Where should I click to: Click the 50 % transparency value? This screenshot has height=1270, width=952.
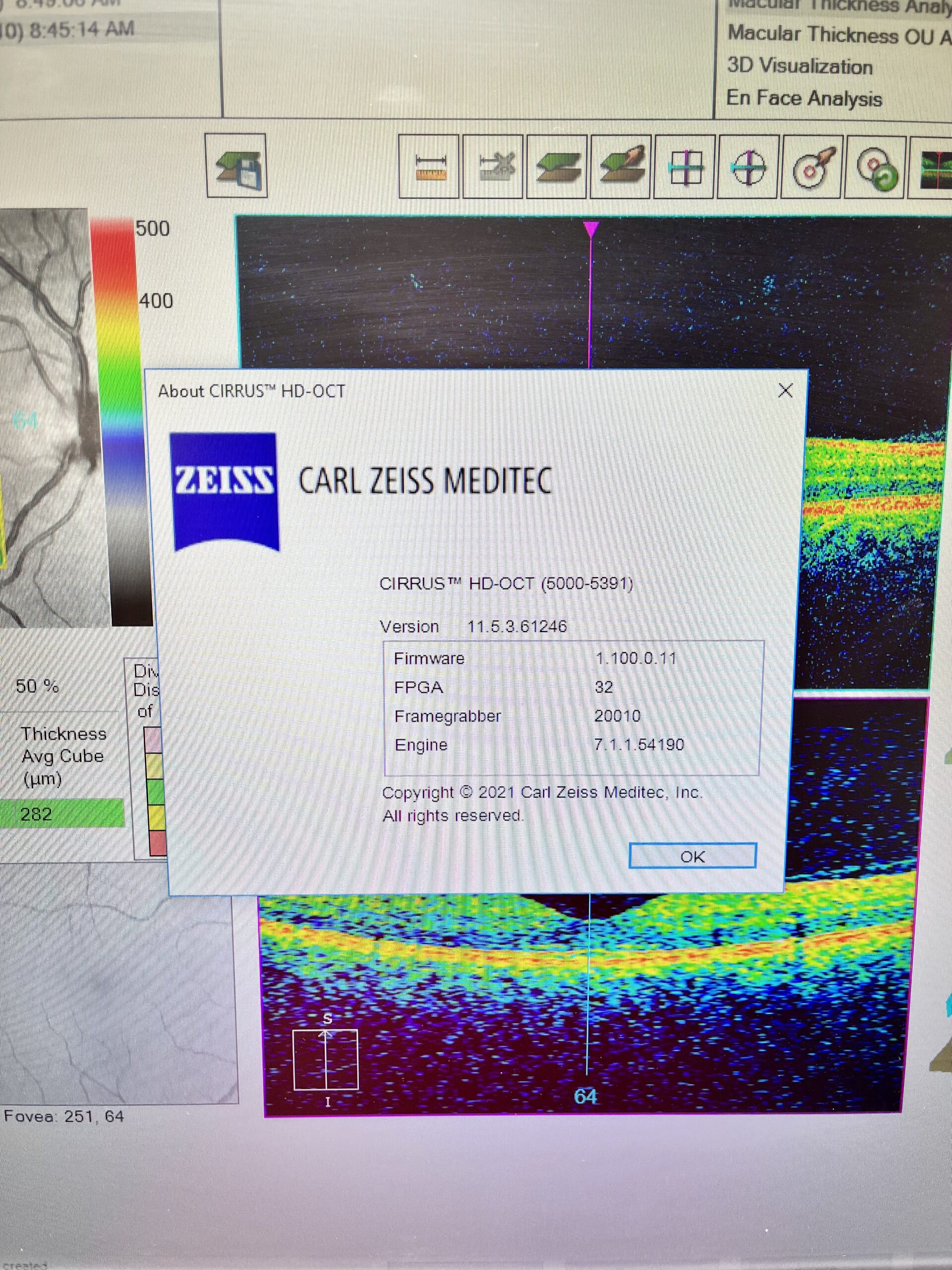37,686
